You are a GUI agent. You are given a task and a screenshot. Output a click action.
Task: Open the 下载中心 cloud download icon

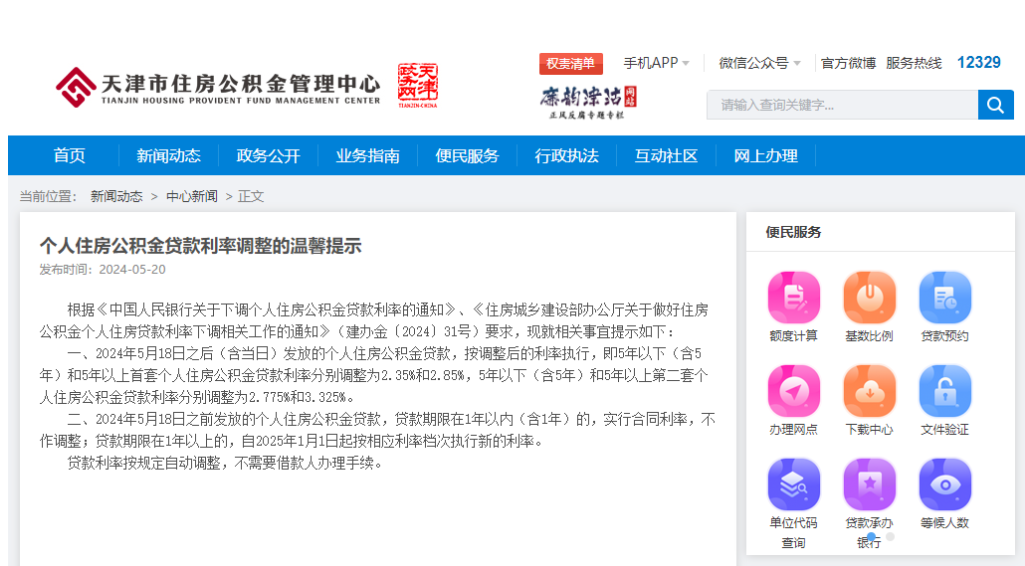coord(869,391)
